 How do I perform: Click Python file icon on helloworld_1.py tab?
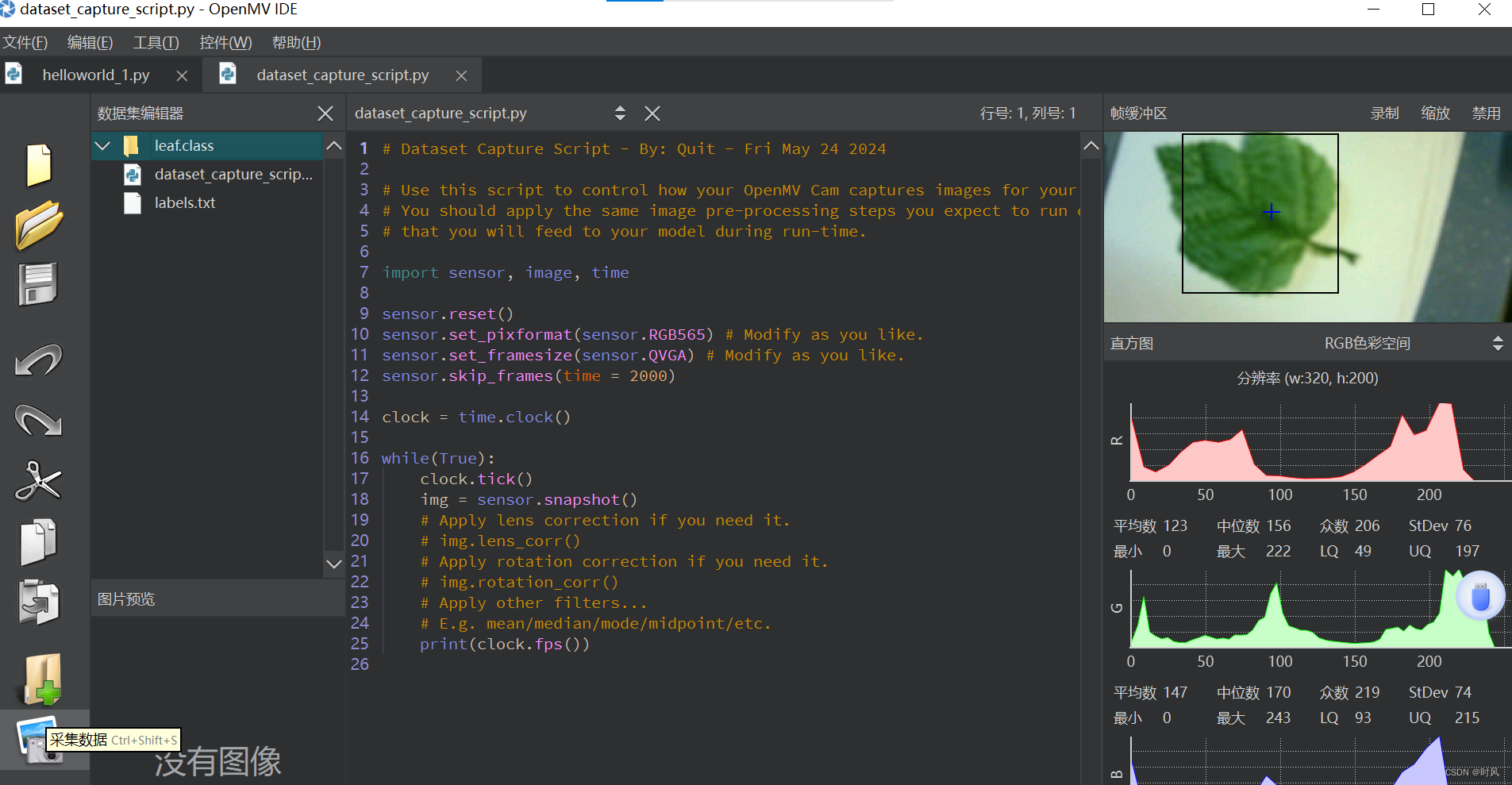click(x=13, y=74)
